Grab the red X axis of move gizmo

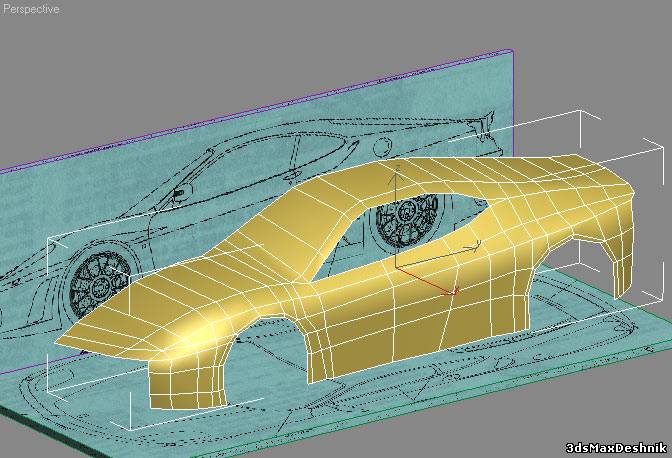(x=426, y=281)
